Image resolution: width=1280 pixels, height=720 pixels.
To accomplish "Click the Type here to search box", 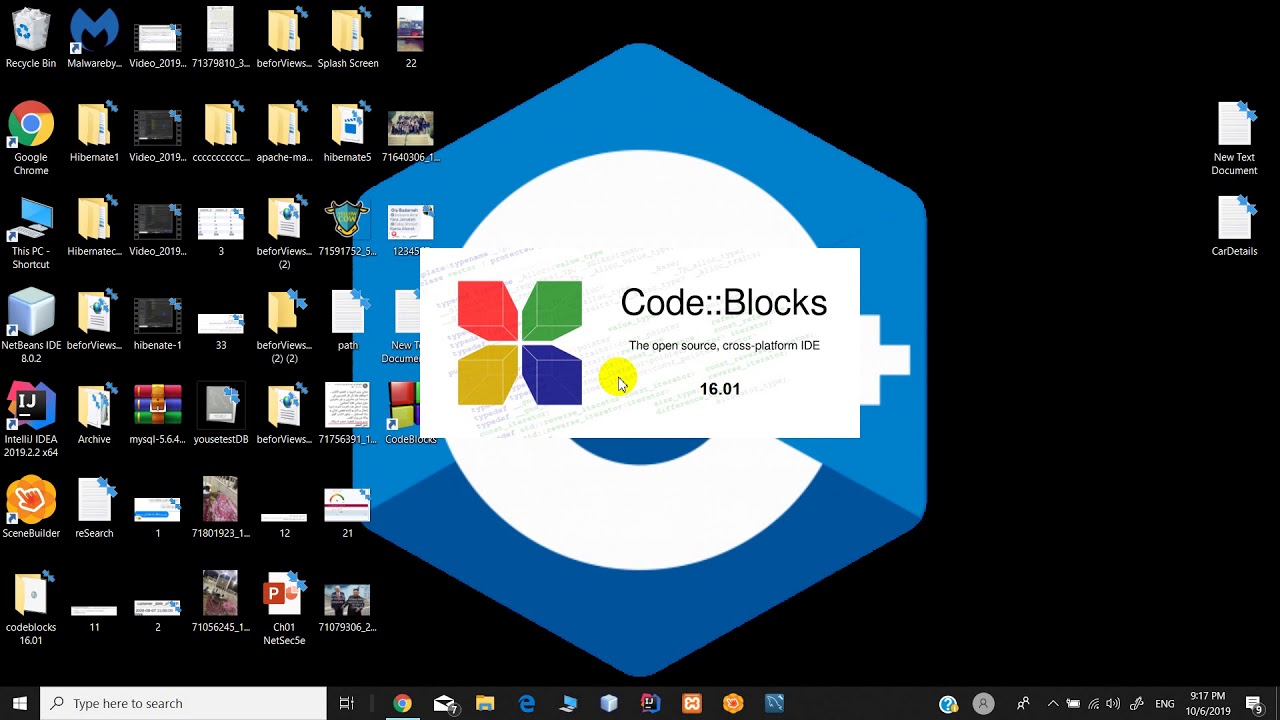I will [183, 703].
